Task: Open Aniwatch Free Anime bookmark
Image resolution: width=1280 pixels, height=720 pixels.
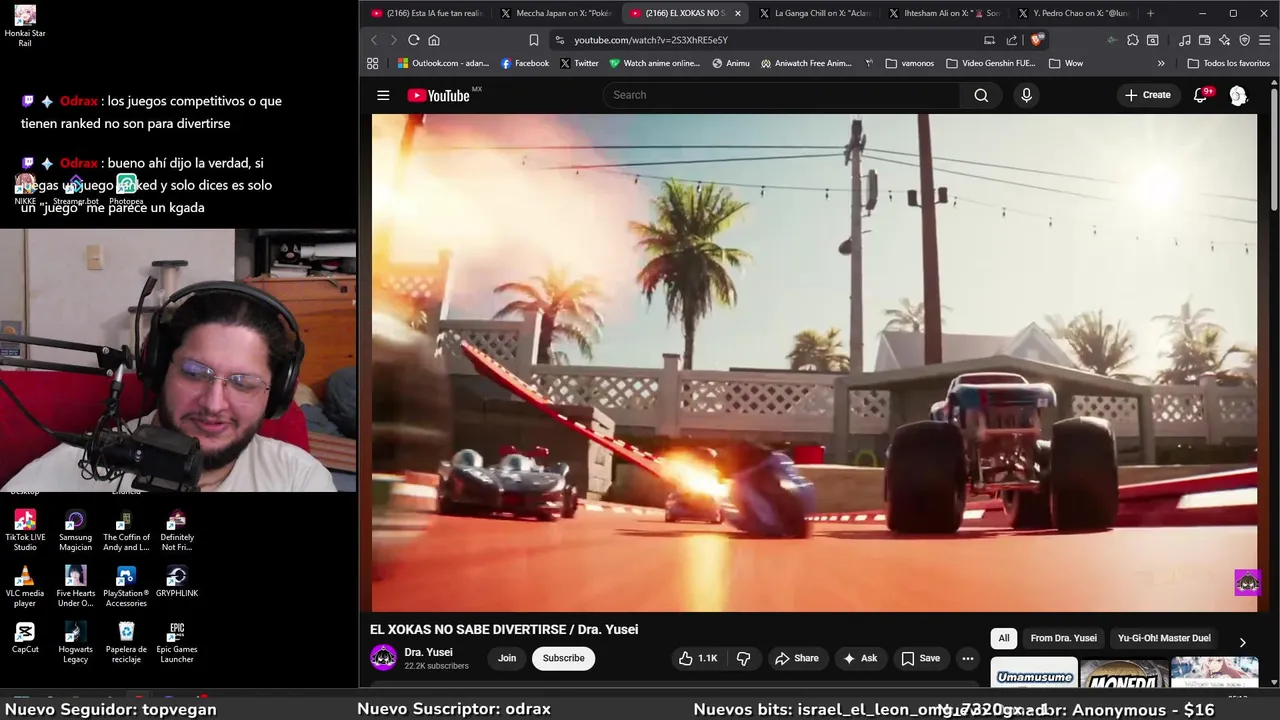Action: pyautogui.click(x=806, y=63)
